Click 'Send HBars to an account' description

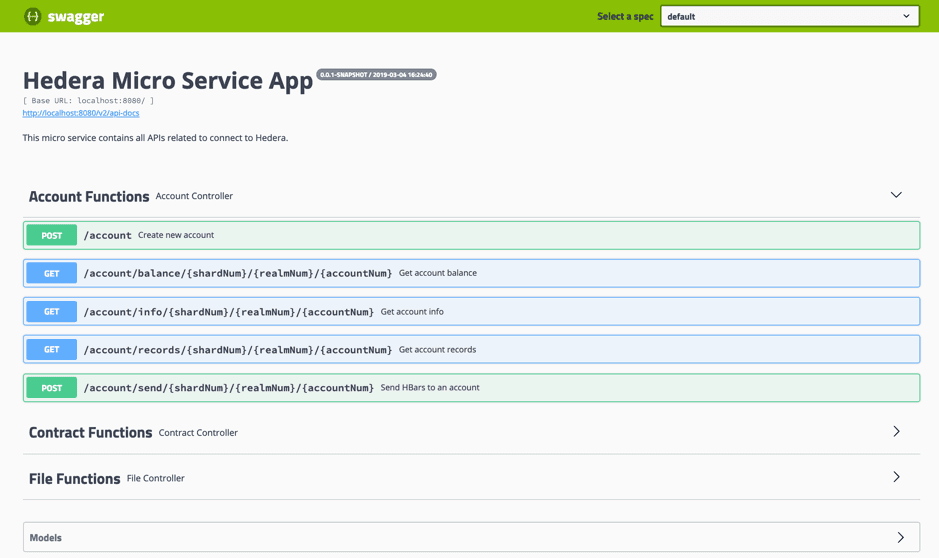430,387
